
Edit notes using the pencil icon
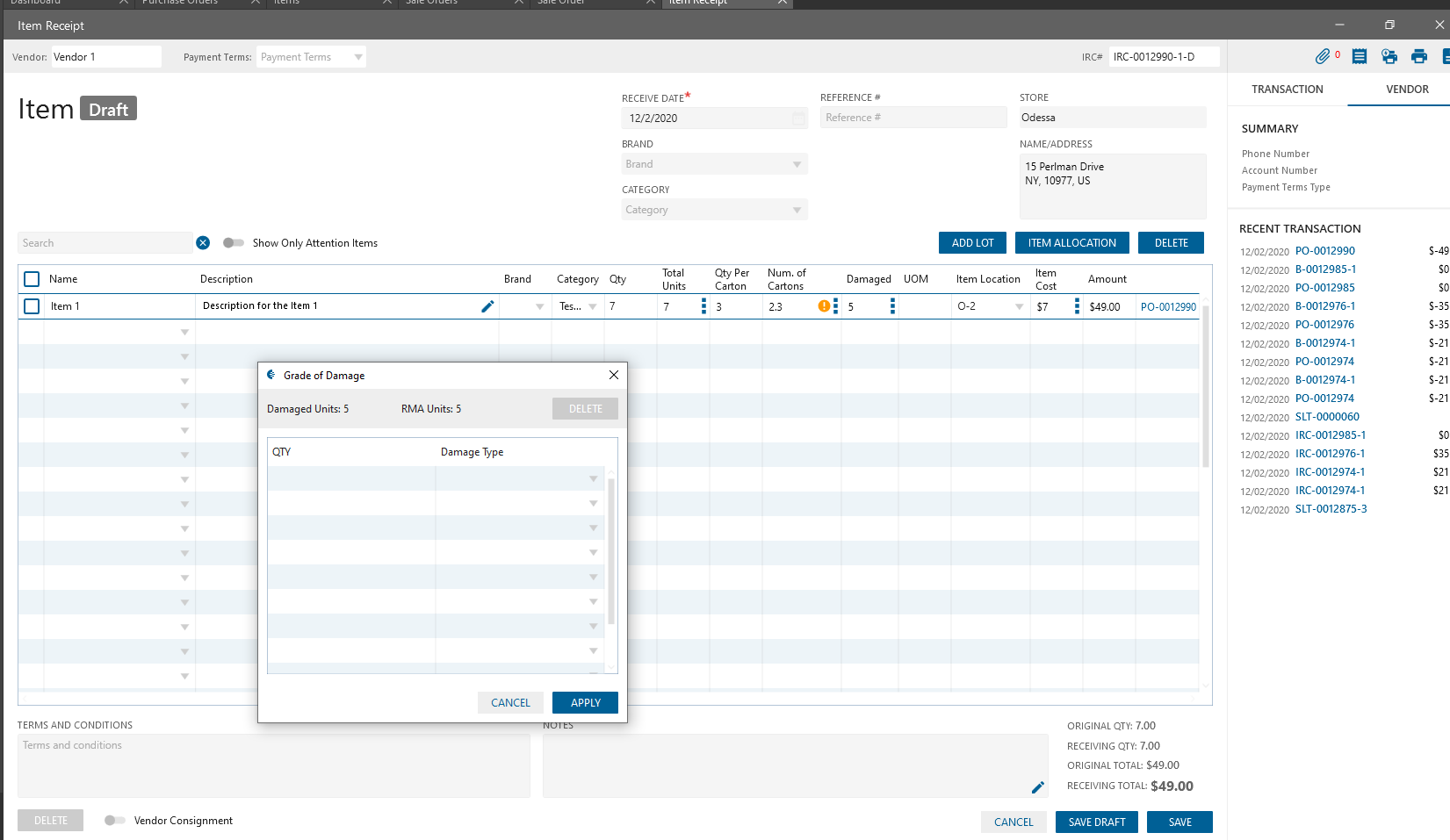(1038, 787)
